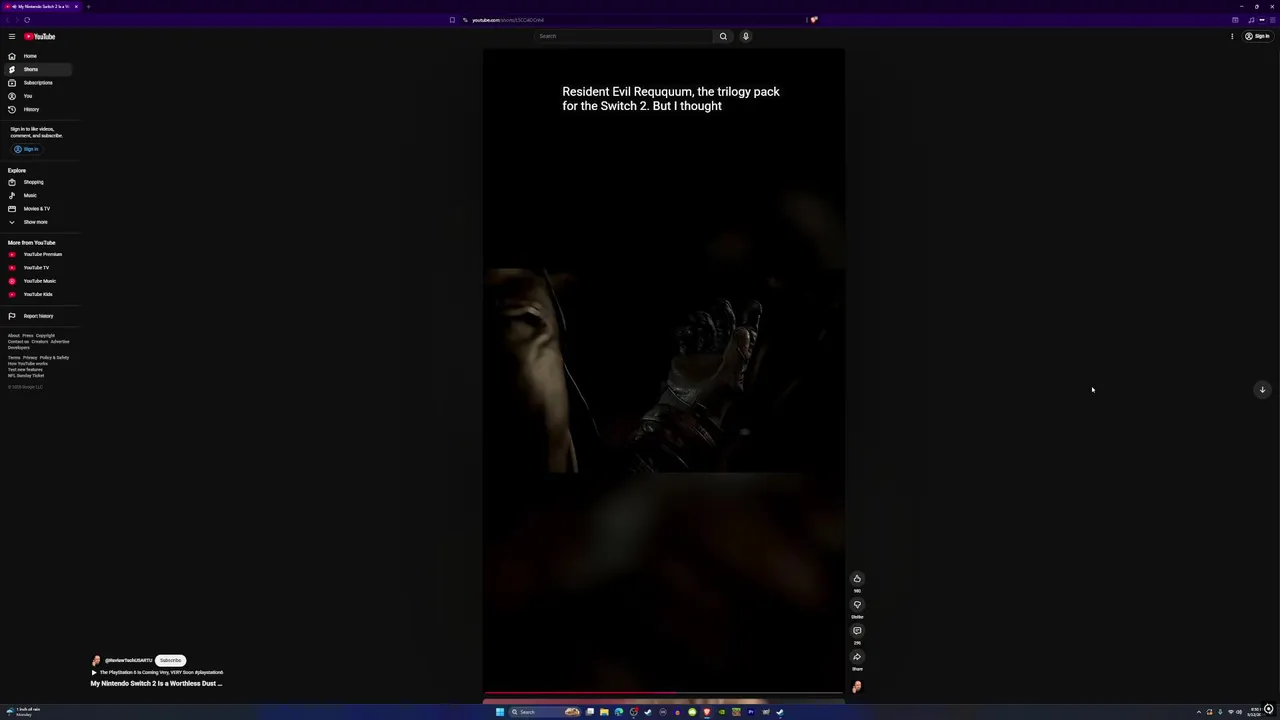Like this Short with thumbs up

click(x=857, y=579)
